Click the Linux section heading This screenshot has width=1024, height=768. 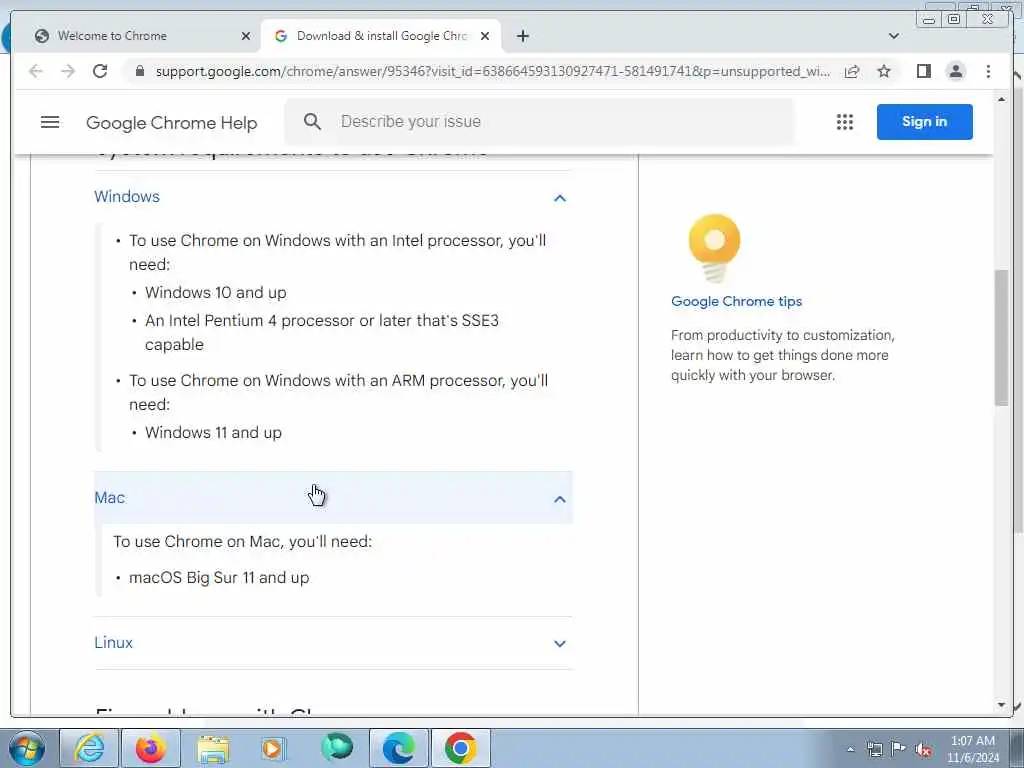point(114,643)
